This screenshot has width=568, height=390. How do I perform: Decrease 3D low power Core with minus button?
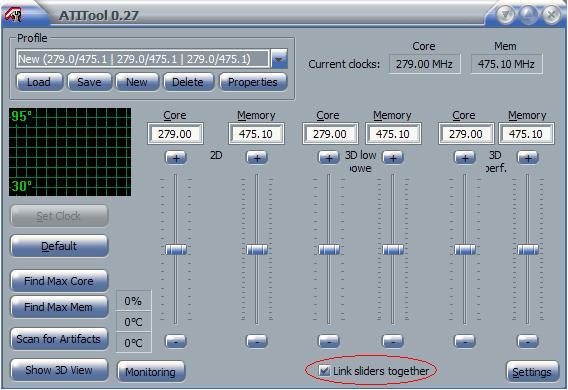[329, 341]
